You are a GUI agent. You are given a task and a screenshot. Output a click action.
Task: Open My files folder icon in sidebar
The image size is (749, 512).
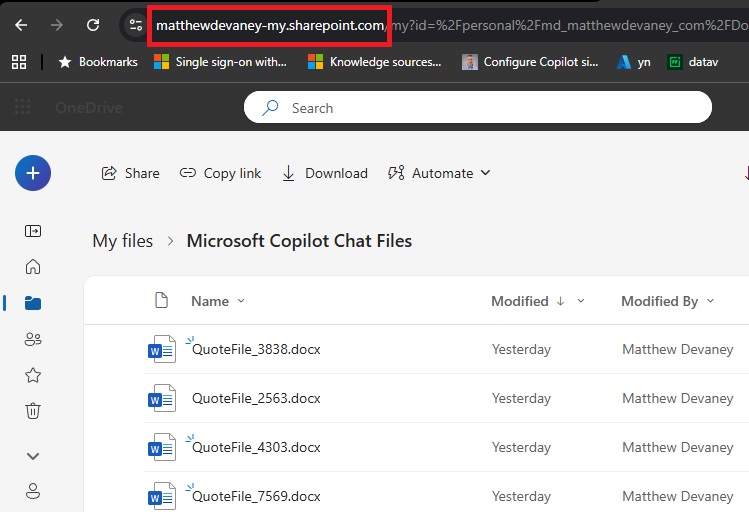tap(33, 303)
